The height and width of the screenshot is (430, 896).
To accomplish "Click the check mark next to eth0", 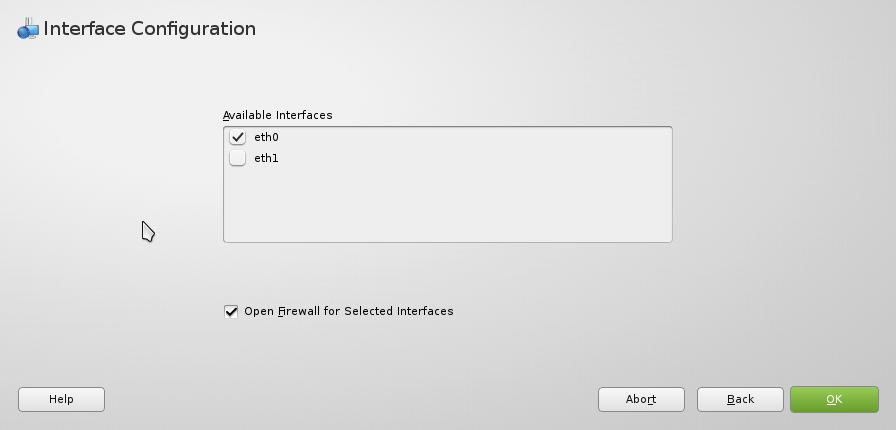I will point(237,137).
